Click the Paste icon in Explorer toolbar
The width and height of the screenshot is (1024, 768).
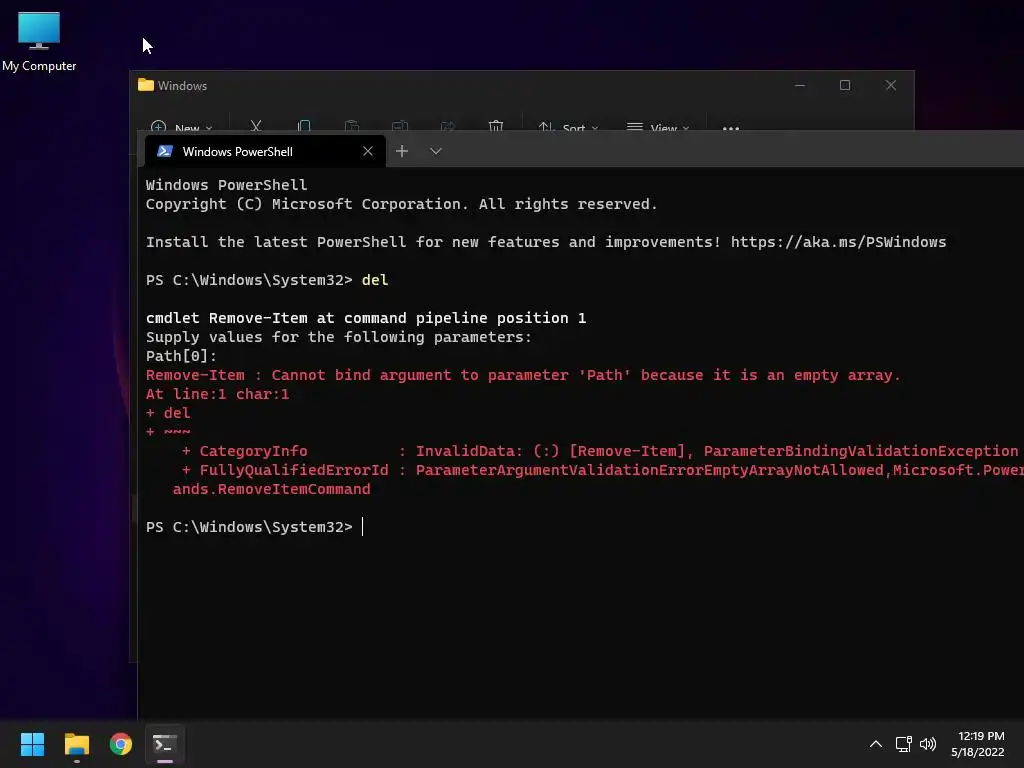(351, 125)
